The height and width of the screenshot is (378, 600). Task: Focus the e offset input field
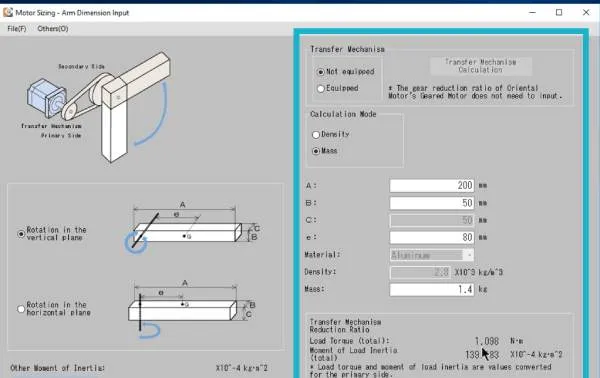[432, 237]
